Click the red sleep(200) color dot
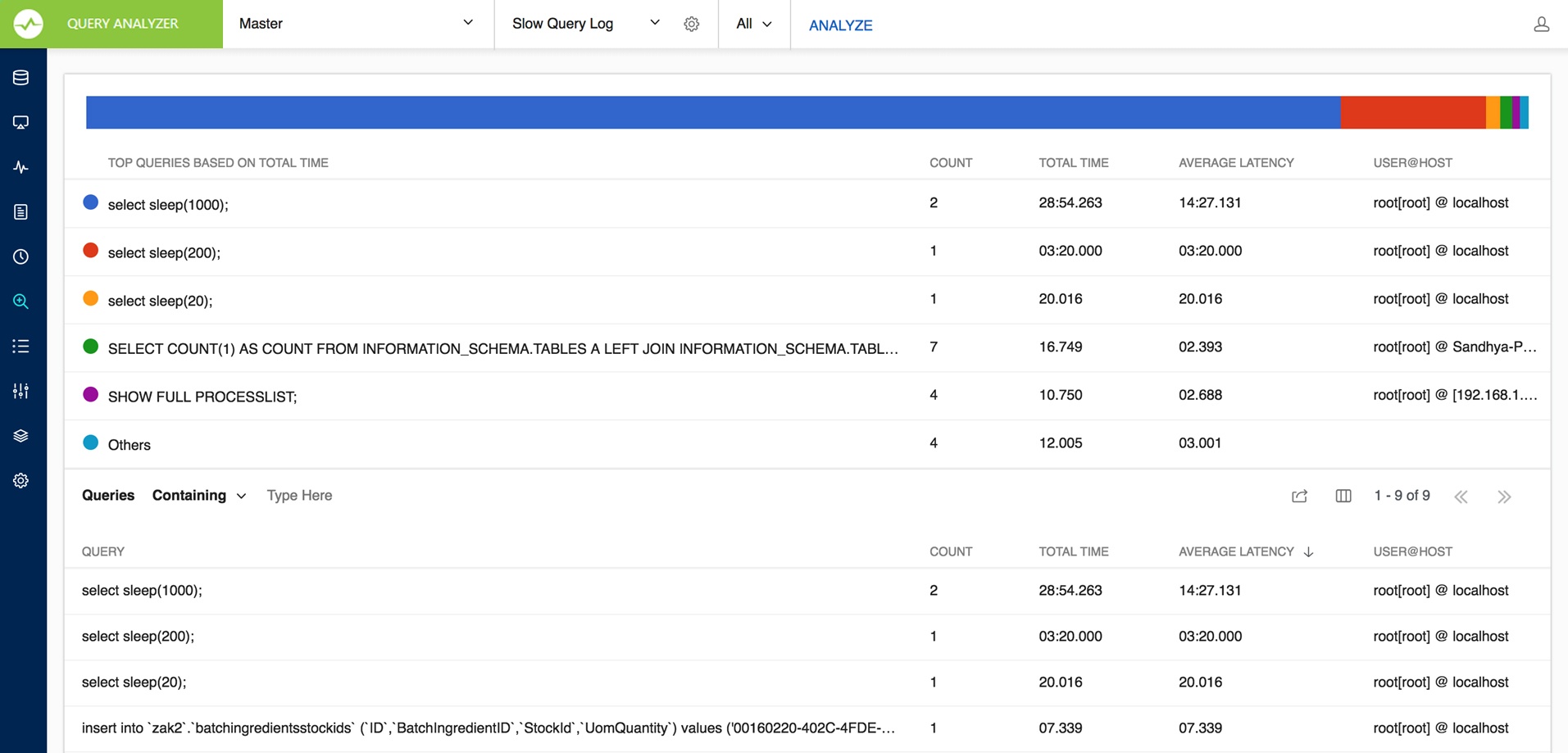 tap(91, 251)
